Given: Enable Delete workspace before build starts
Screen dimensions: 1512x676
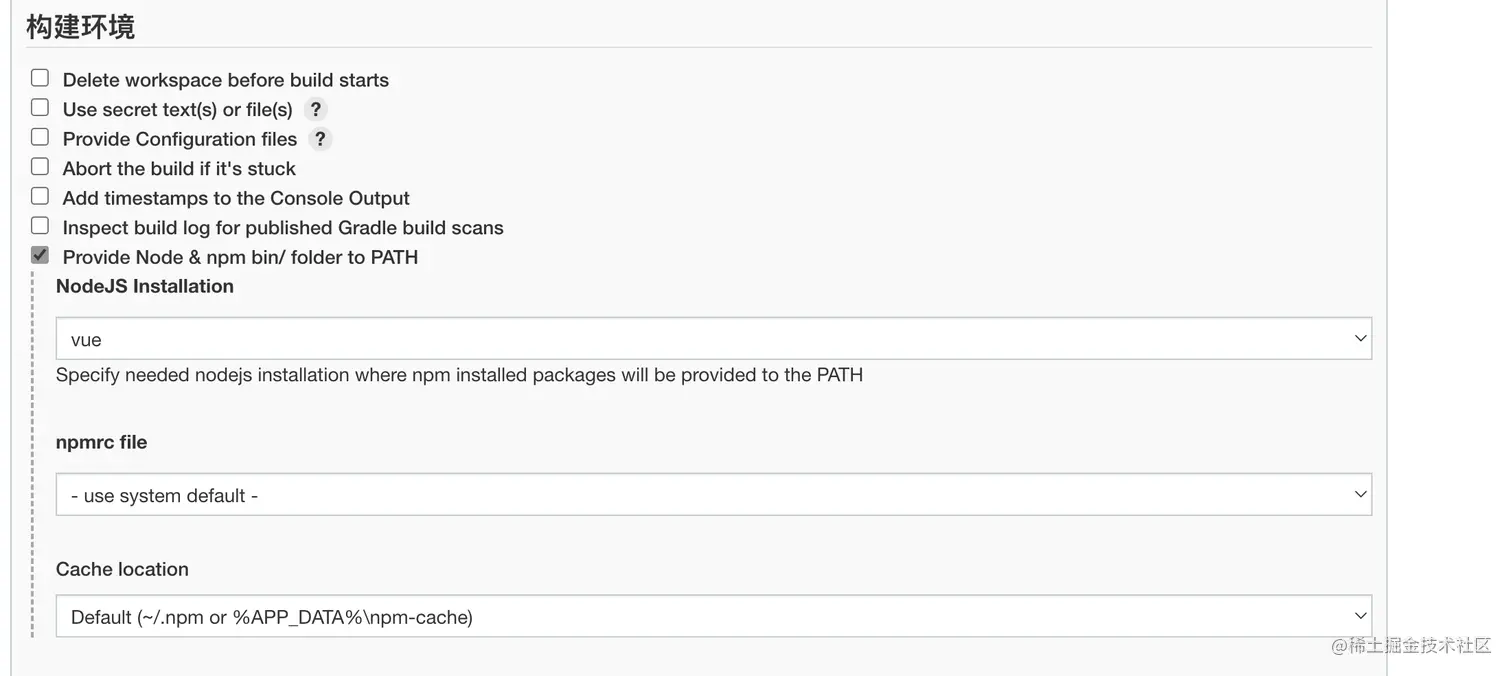Looking at the screenshot, I should [x=40, y=78].
